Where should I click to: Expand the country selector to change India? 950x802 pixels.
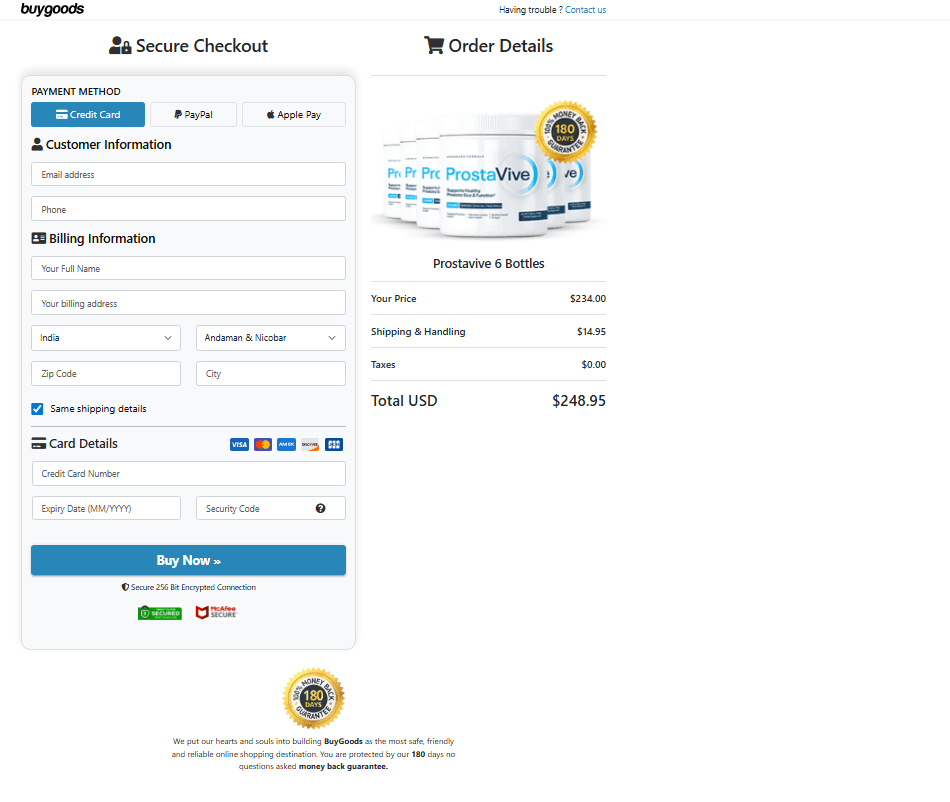tap(105, 338)
